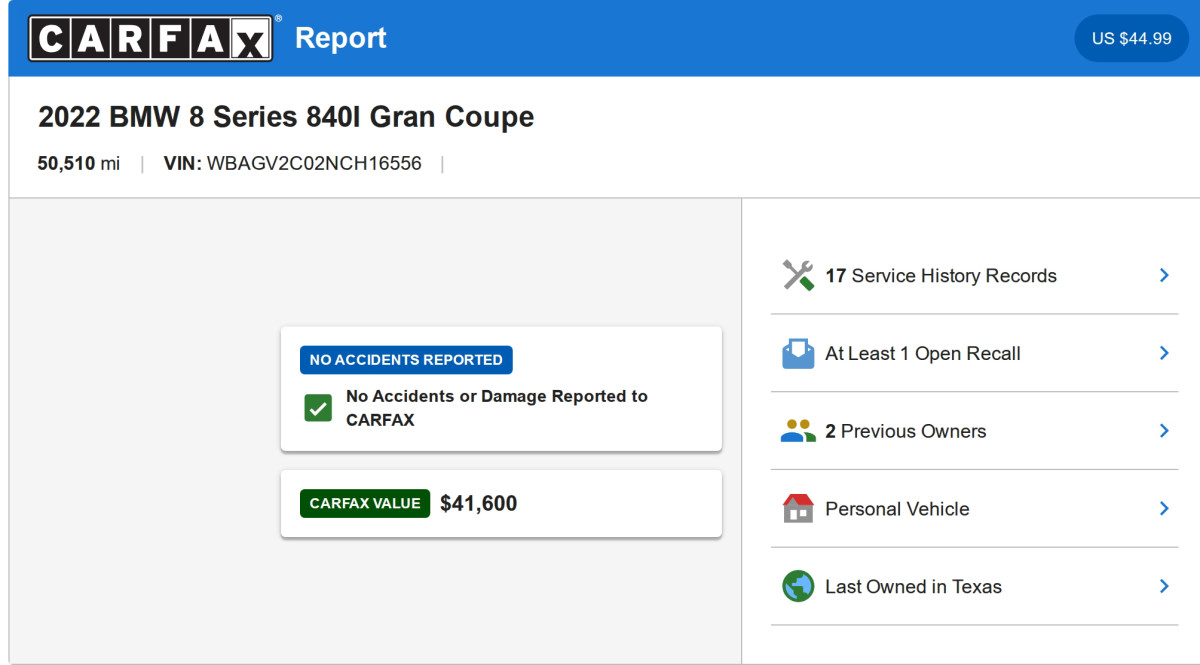Click the US $44.99 price button

point(1131,38)
